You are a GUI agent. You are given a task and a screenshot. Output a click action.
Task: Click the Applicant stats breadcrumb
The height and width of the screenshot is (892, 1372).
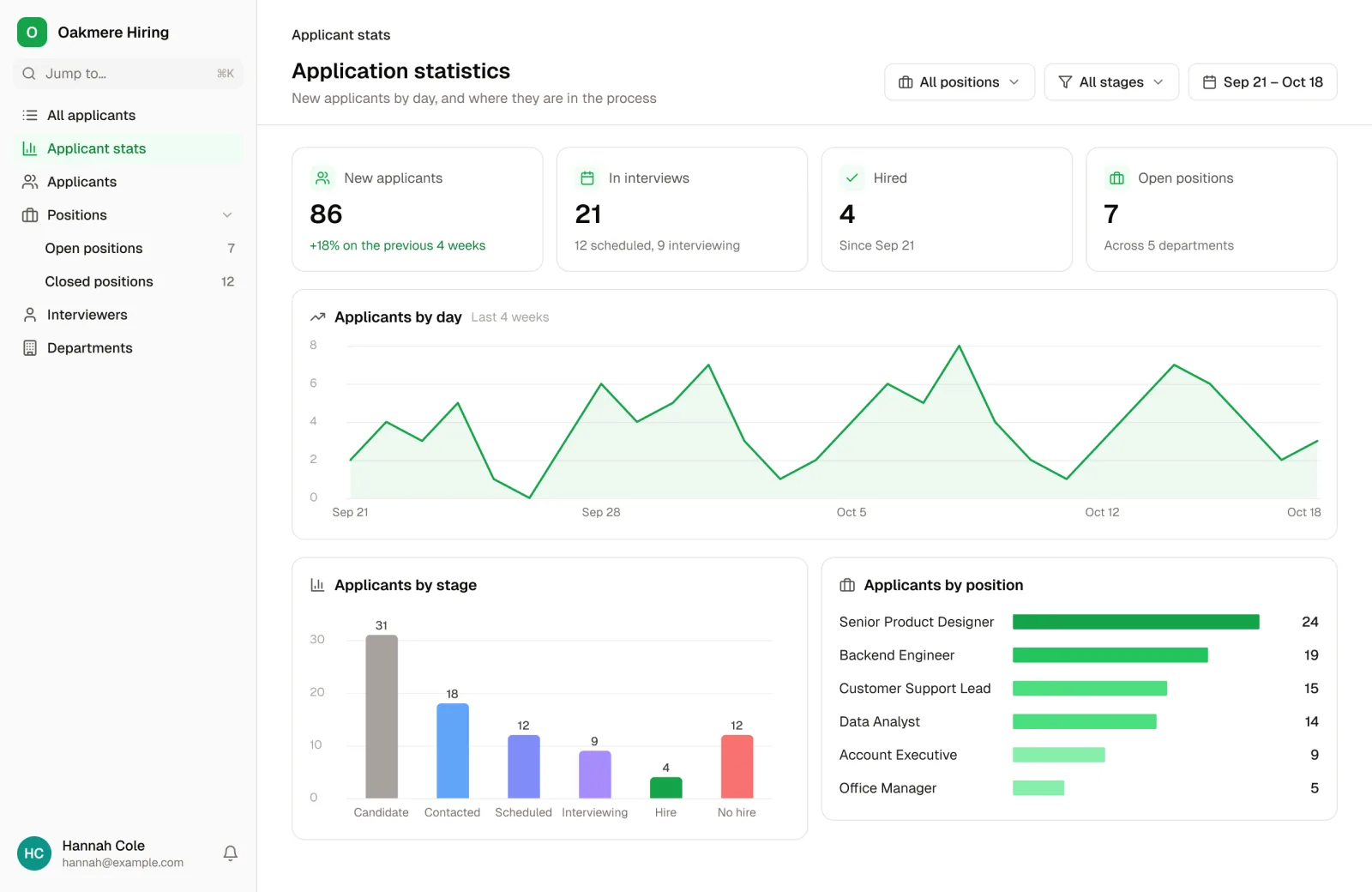340,35
